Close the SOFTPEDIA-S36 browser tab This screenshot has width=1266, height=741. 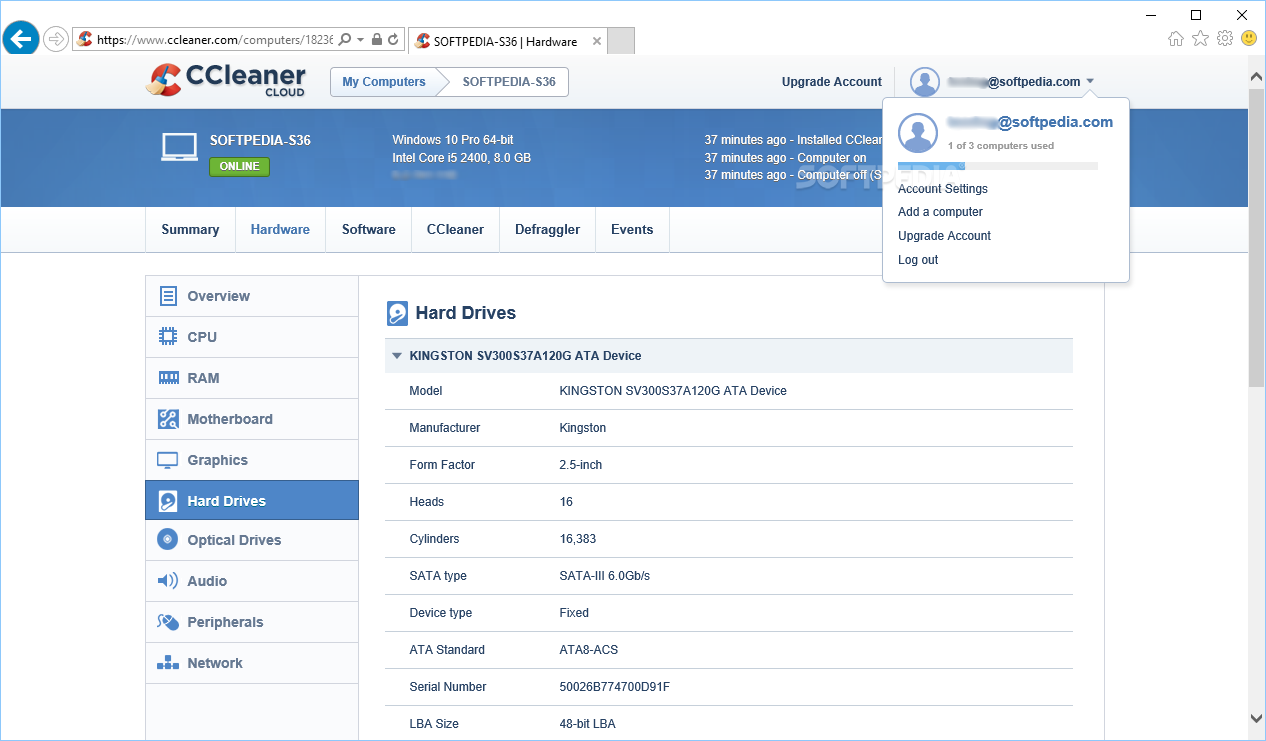point(597,41)
